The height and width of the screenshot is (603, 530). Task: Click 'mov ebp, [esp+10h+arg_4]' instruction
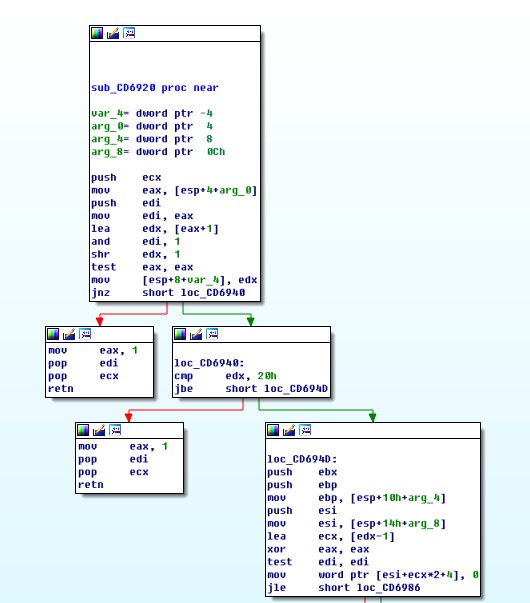click(x=357, y=498)
